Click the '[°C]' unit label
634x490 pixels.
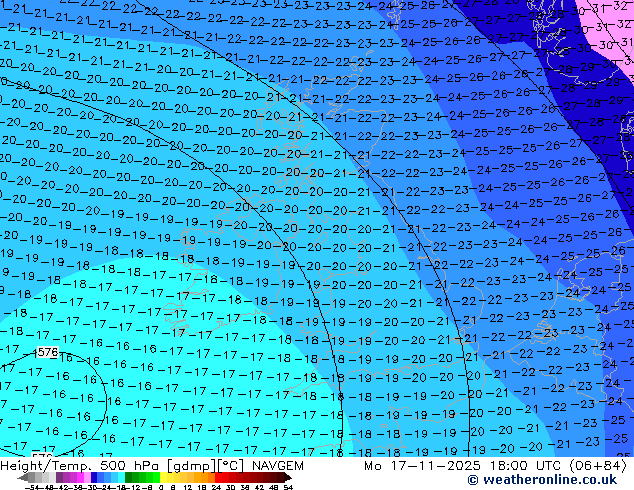[x=231, y=466]
